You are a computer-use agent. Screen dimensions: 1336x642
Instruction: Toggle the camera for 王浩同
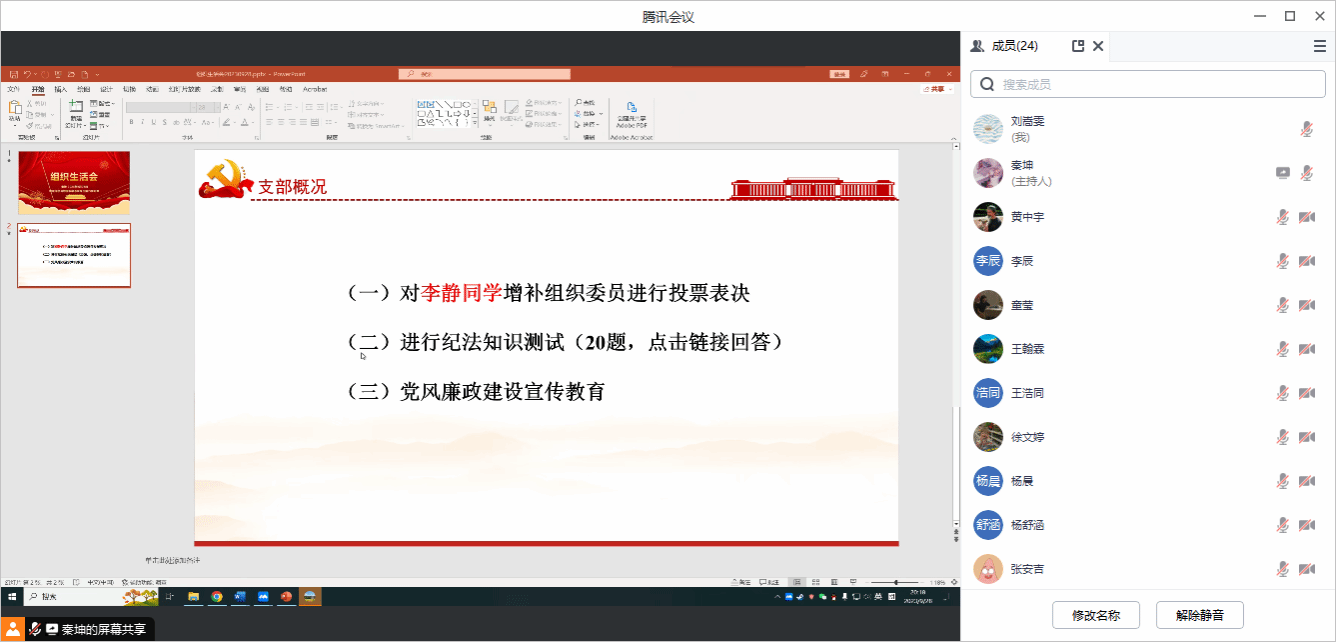[1306, 393]
